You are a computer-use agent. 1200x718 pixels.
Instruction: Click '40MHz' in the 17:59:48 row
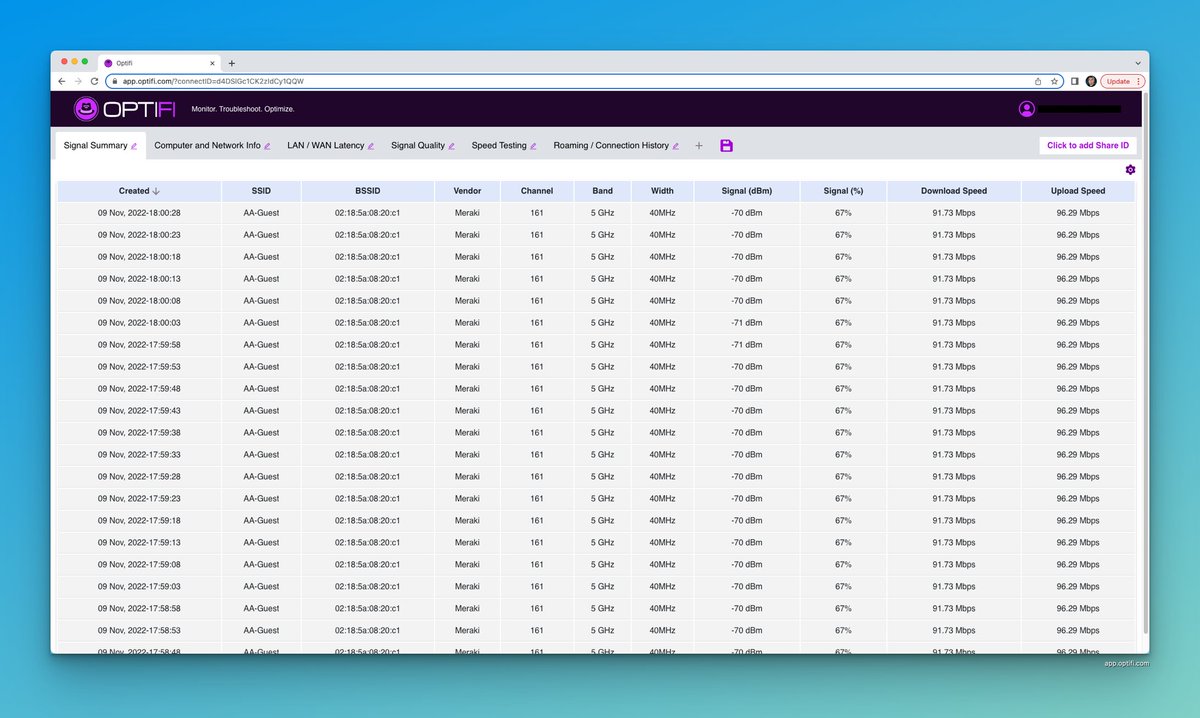662,389
